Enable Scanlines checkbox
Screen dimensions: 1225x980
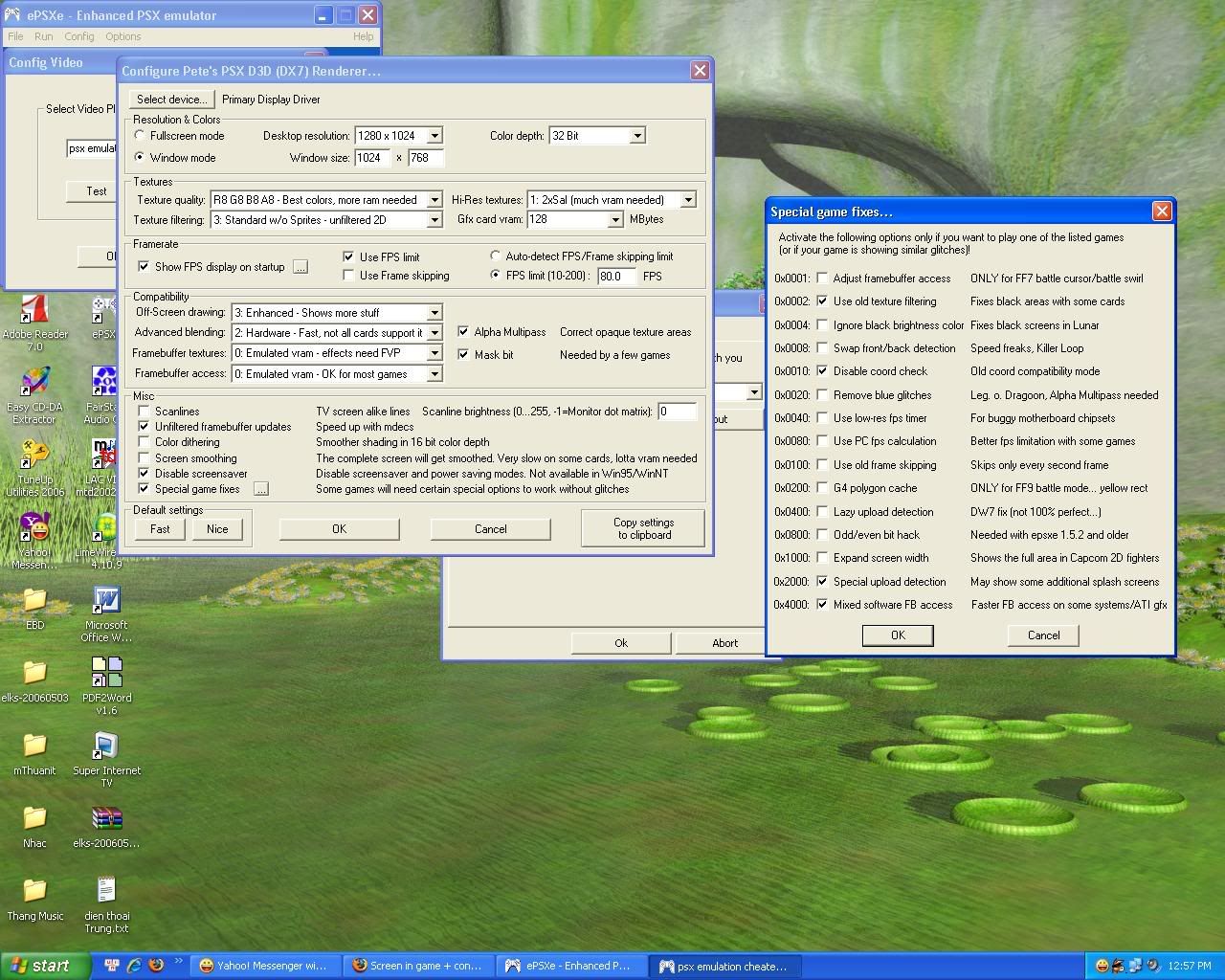pos(144,412)
